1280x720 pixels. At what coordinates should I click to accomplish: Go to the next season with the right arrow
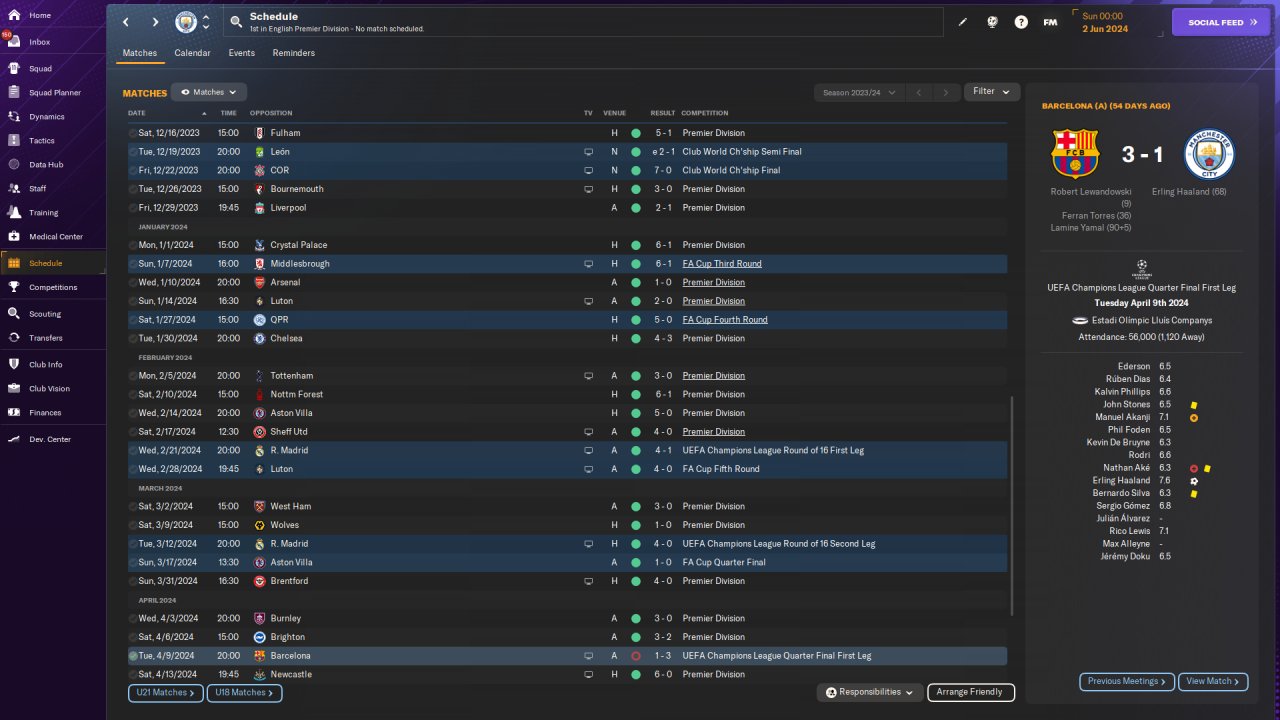(945, 92)
